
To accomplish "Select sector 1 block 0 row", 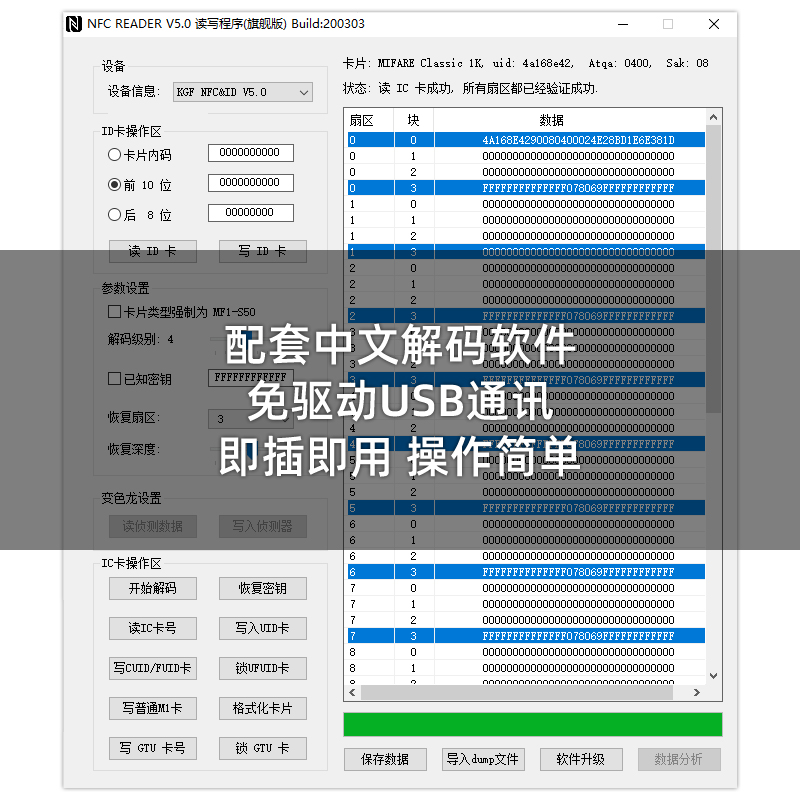I will [526, 204].
